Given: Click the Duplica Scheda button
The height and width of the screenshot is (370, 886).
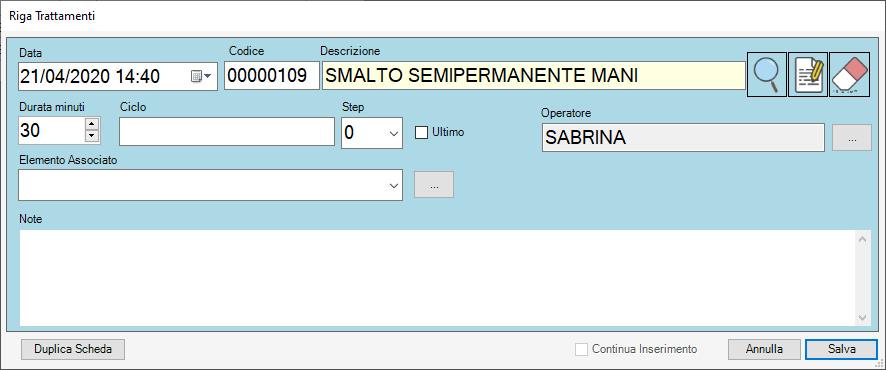Looking at the screenshot, I should pyautogui.click(x=73, y=349).
